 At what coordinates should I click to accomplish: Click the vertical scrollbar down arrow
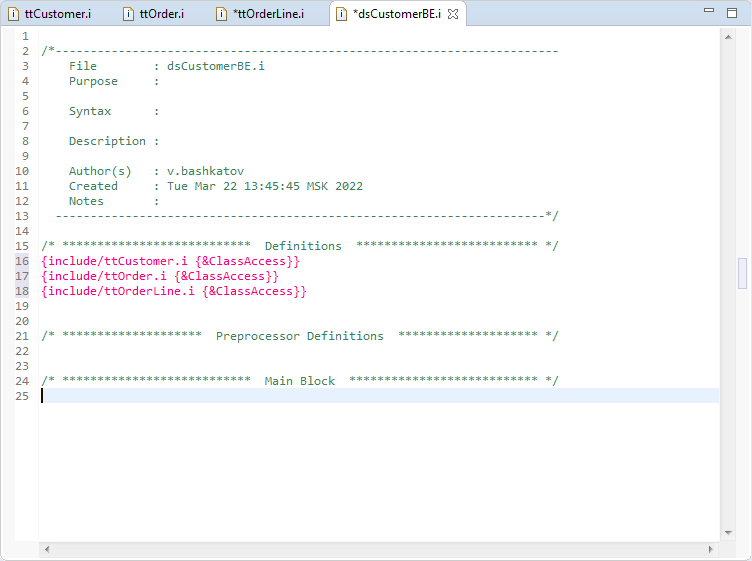728,532
